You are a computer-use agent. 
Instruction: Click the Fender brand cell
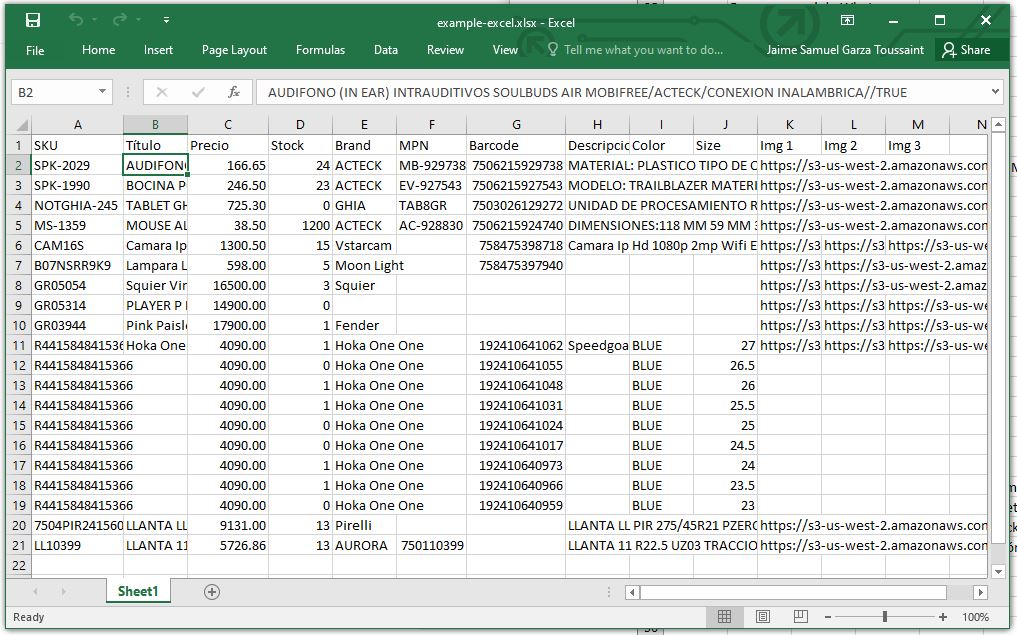coord(365,326)
